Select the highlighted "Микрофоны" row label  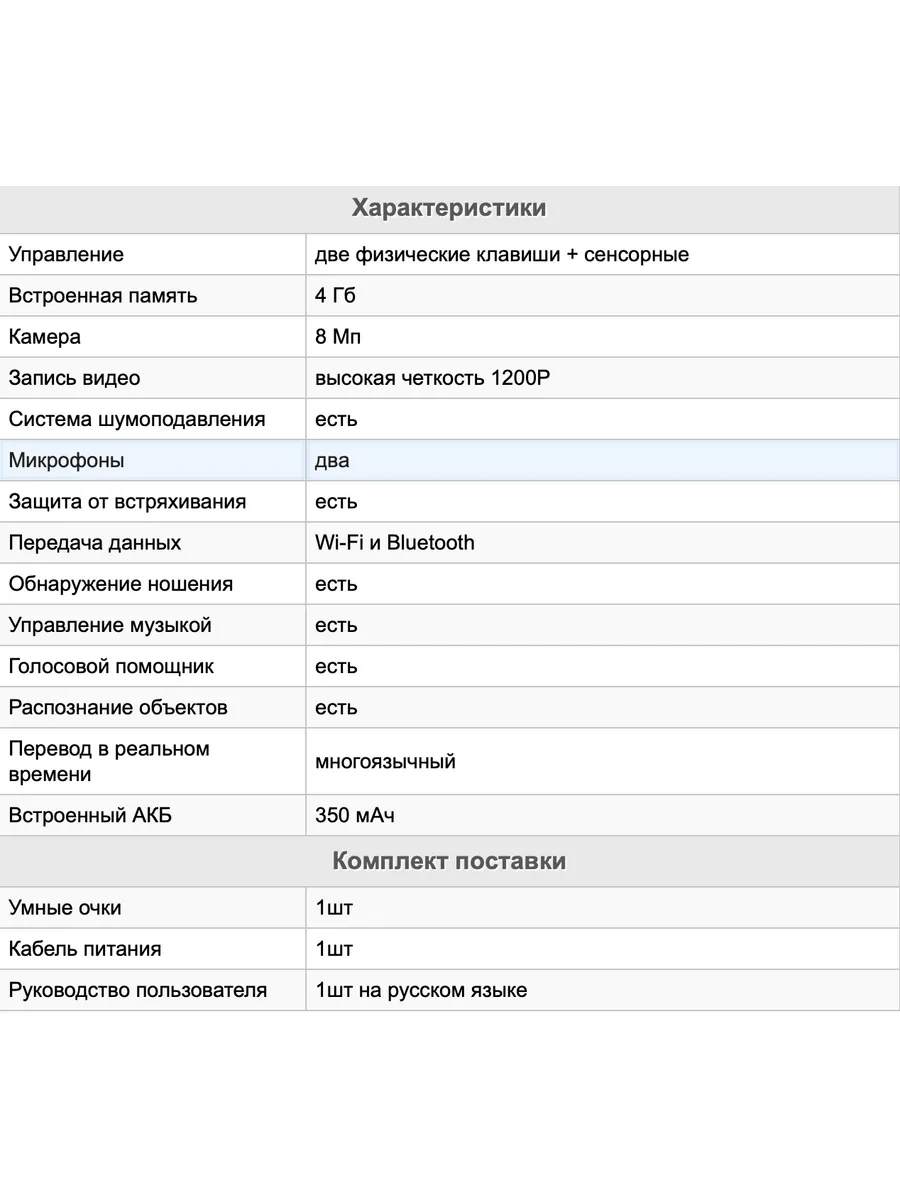[67, 460]
